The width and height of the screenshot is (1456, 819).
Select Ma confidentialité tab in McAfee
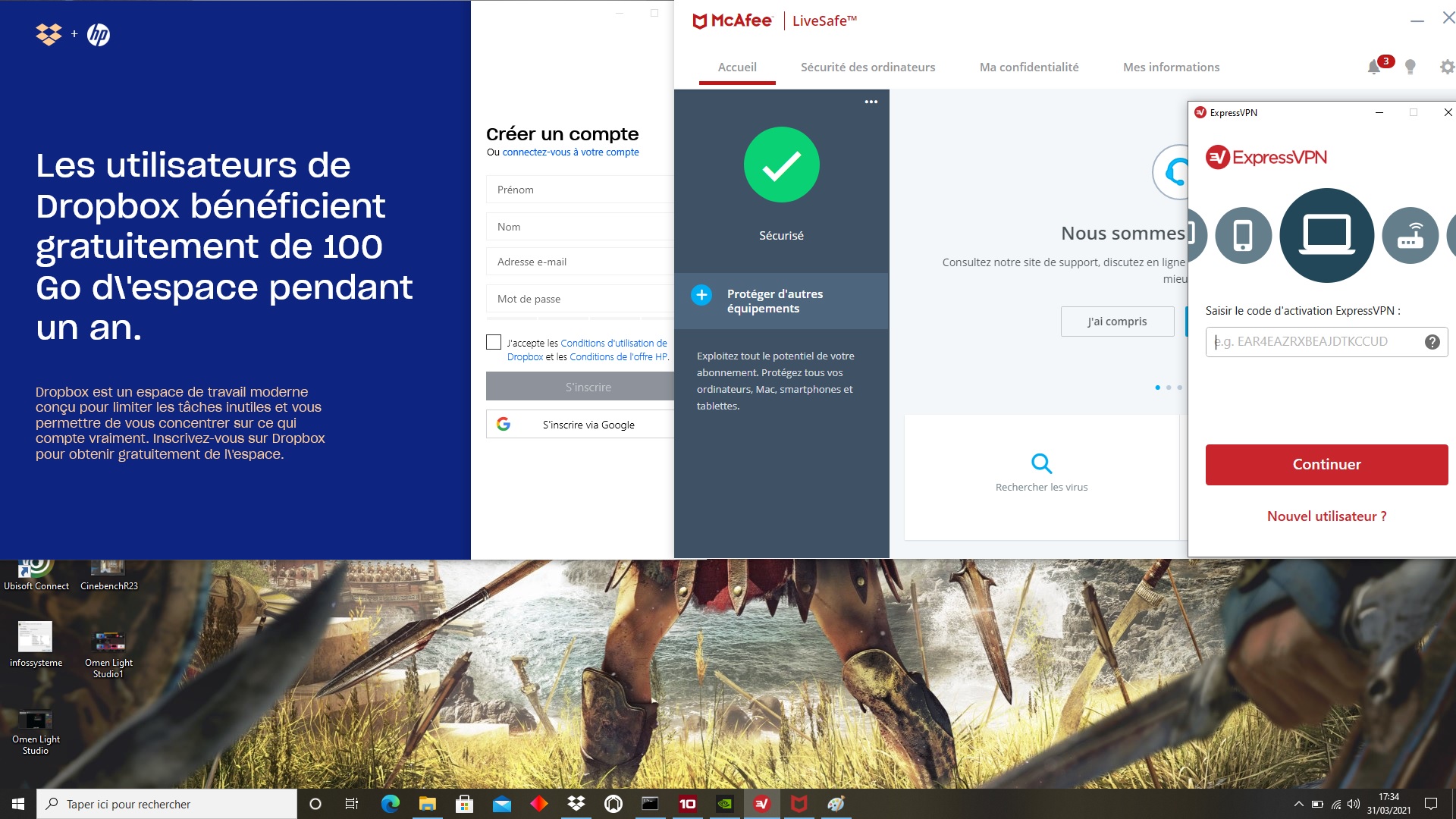coord(1030,67)
